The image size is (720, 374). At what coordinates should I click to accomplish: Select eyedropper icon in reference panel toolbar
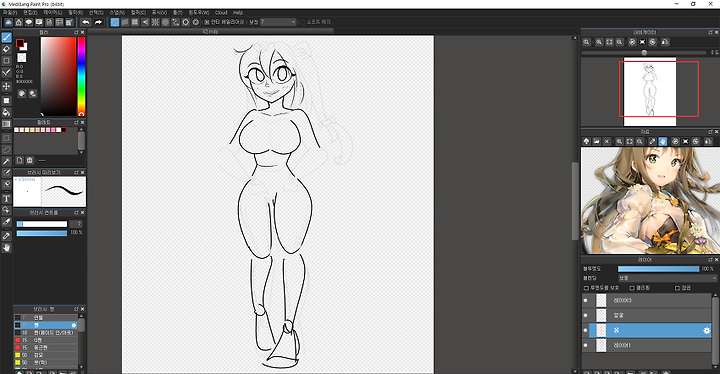pyautogui.click(x=652, y=141)
